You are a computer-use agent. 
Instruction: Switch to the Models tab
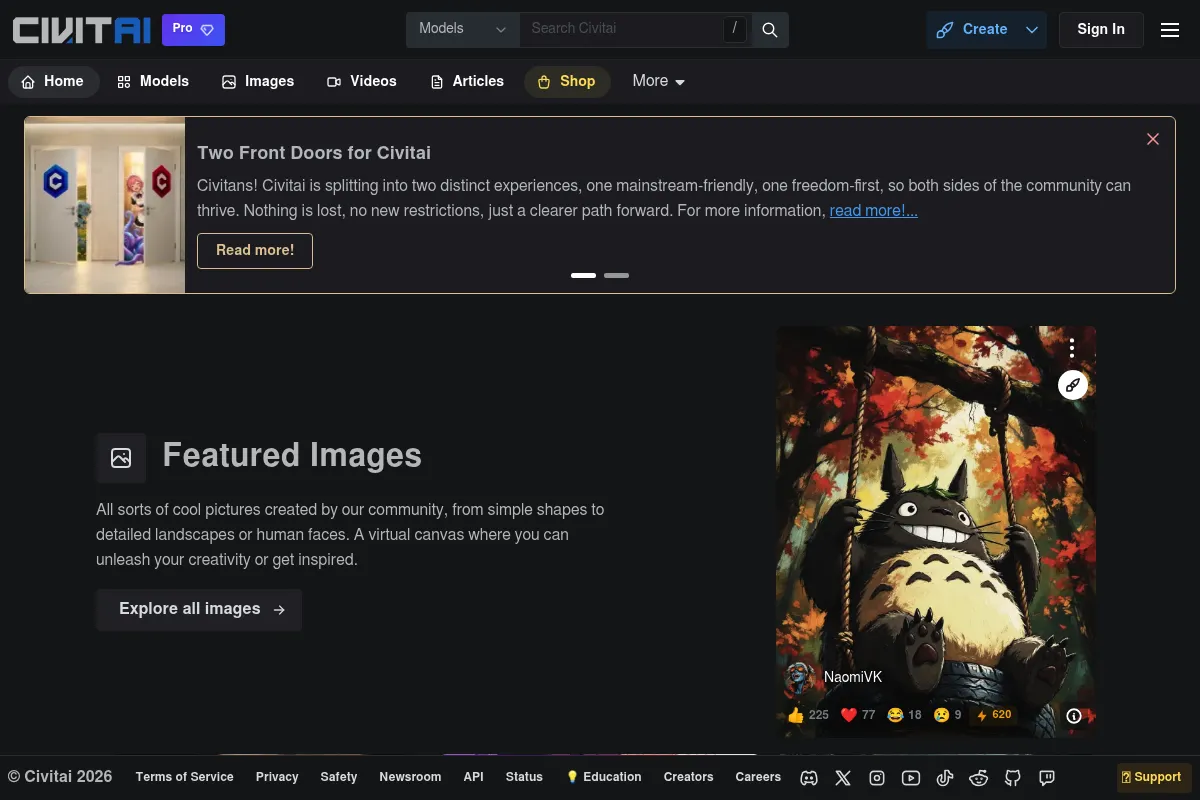pos(153,81)
